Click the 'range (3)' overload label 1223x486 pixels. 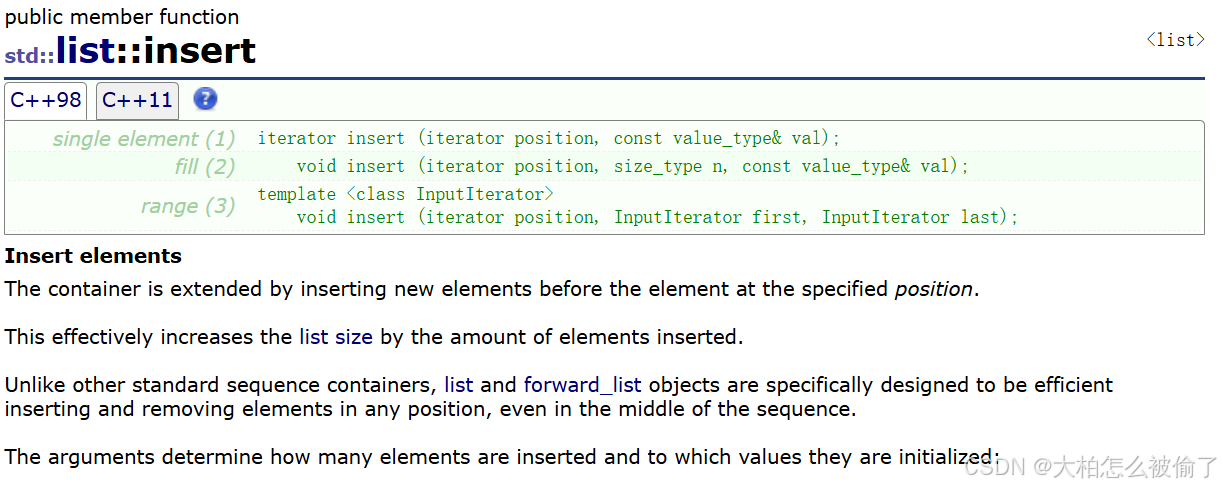click(187, 206)
